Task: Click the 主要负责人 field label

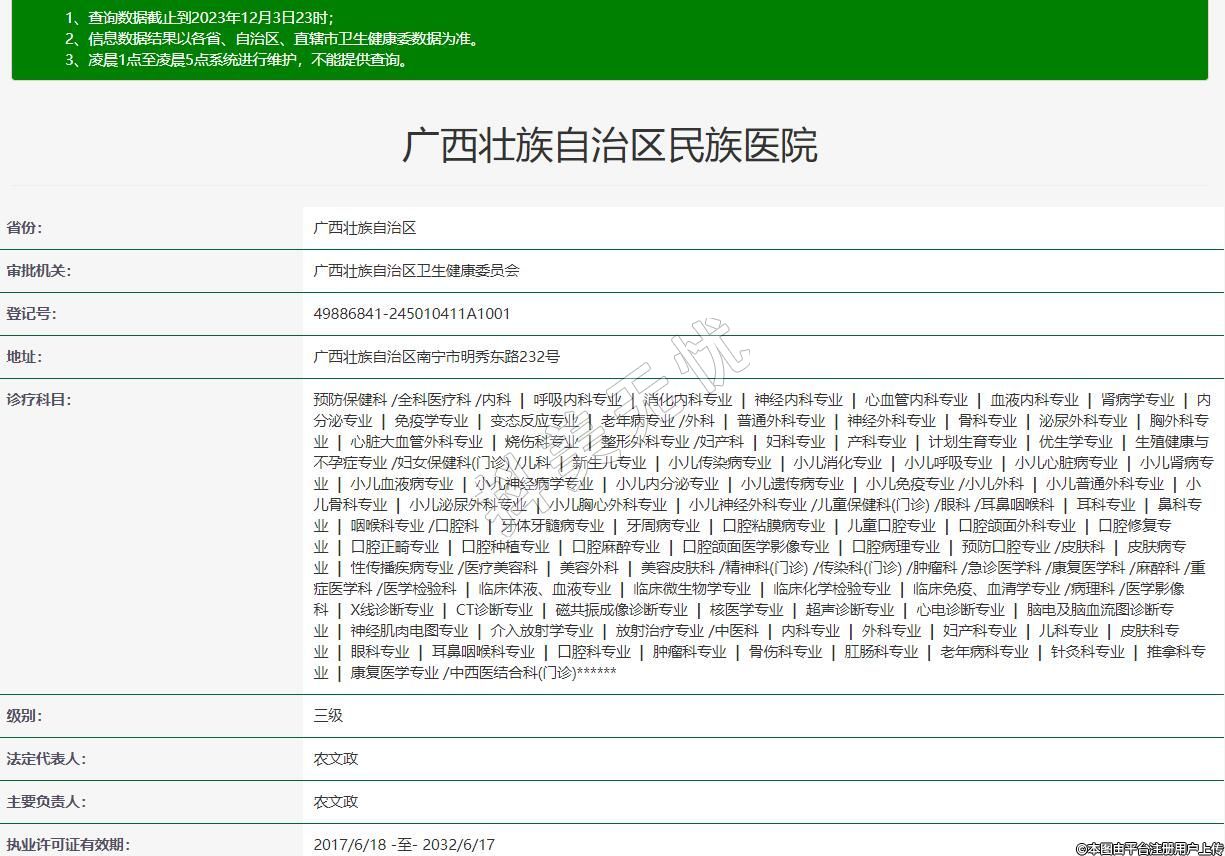Action: (46, 802)
